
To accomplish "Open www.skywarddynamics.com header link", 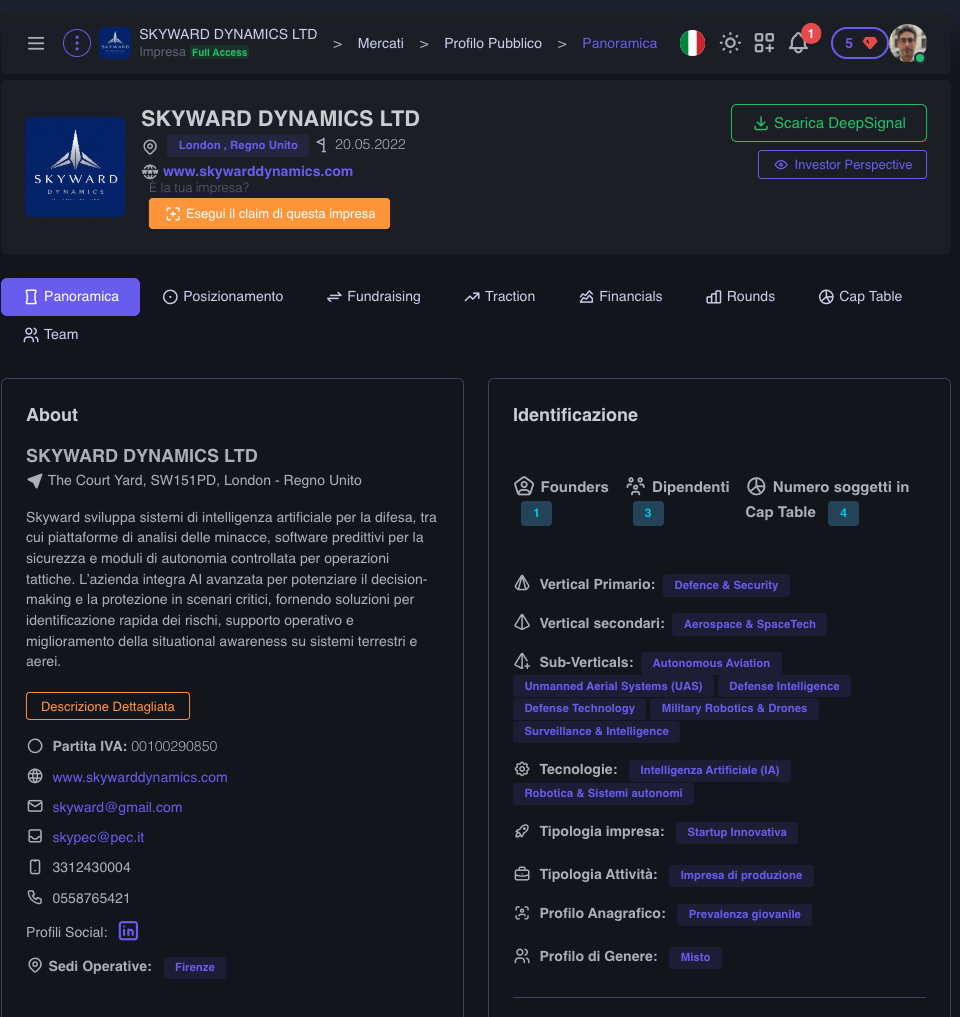I will [x=258, y=171].
